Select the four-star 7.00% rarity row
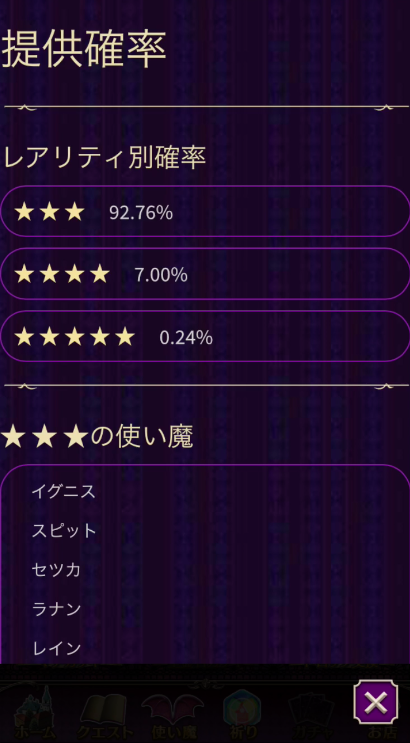Viewport: 410px width, 743px height. tap(205, 274)
